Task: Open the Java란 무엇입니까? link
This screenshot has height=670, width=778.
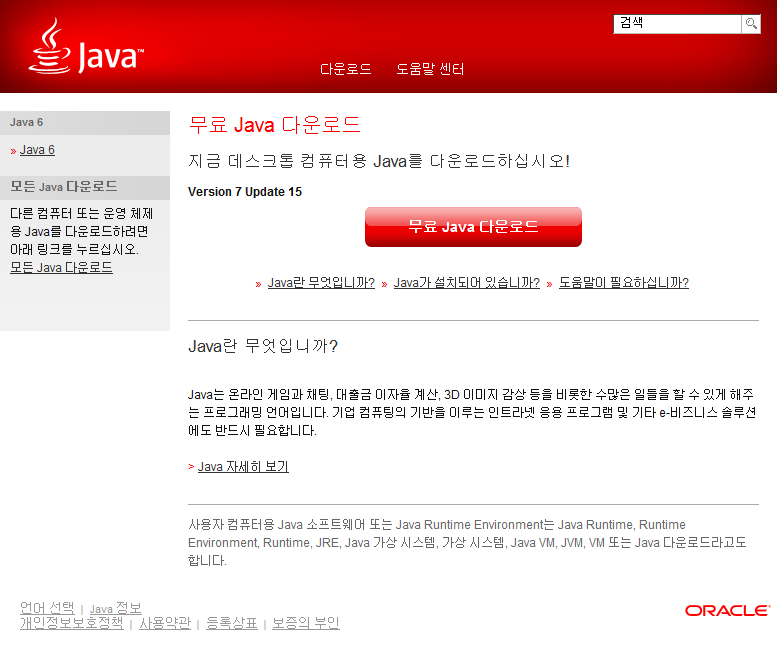Action: pyautogui.click(x=321, y=283)
